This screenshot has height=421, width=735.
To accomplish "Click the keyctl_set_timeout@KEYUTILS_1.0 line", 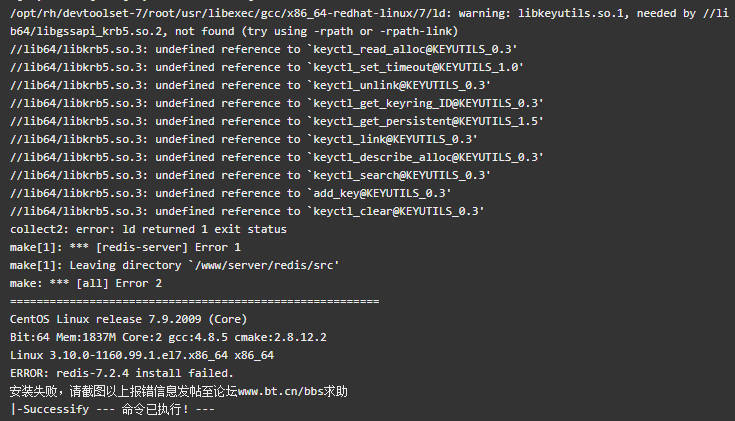I will click(267, 68).
